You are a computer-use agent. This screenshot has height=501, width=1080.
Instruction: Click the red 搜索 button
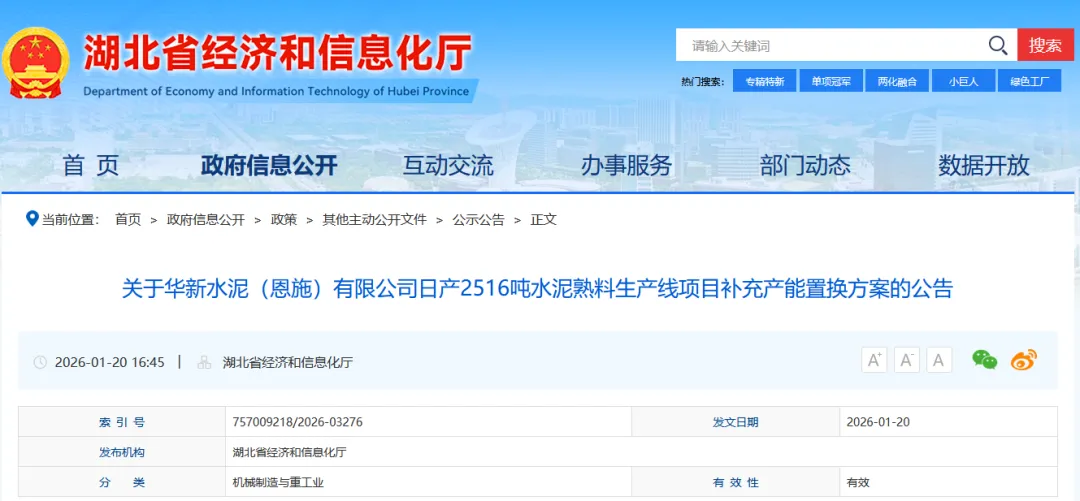[1045, 45]
